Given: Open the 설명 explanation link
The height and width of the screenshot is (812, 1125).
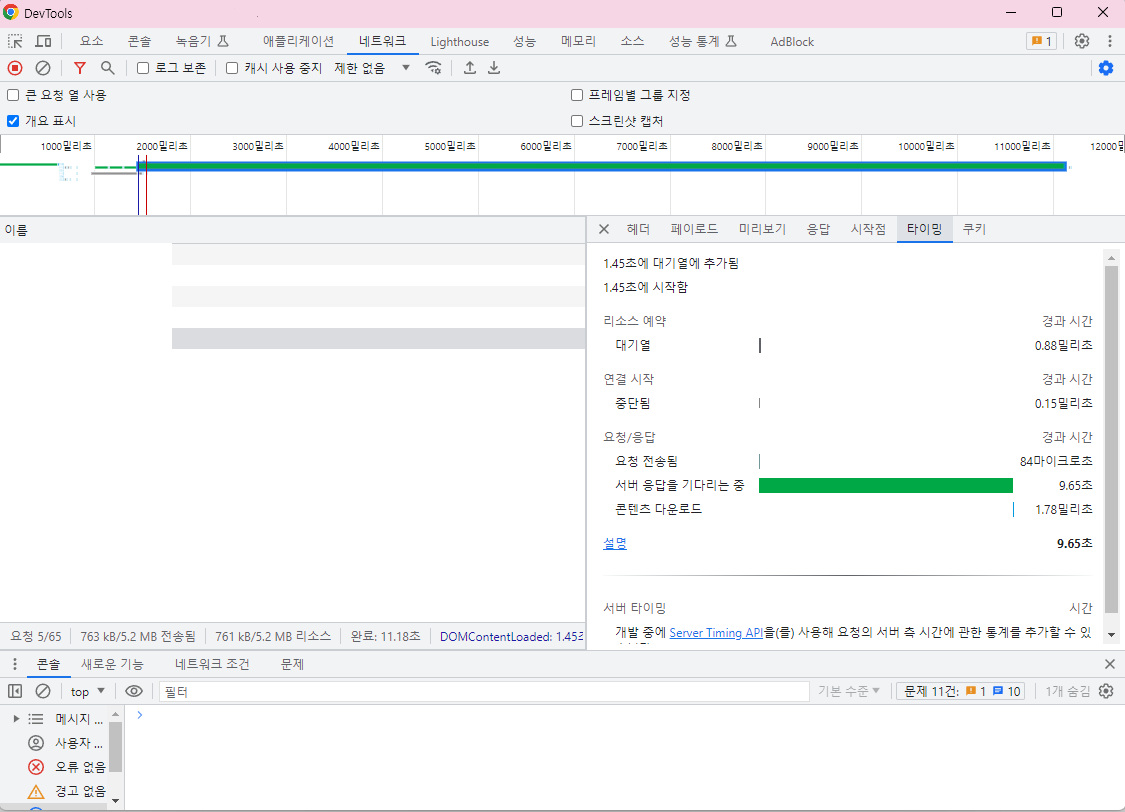Looking at the screenshot, I should 615,544.
